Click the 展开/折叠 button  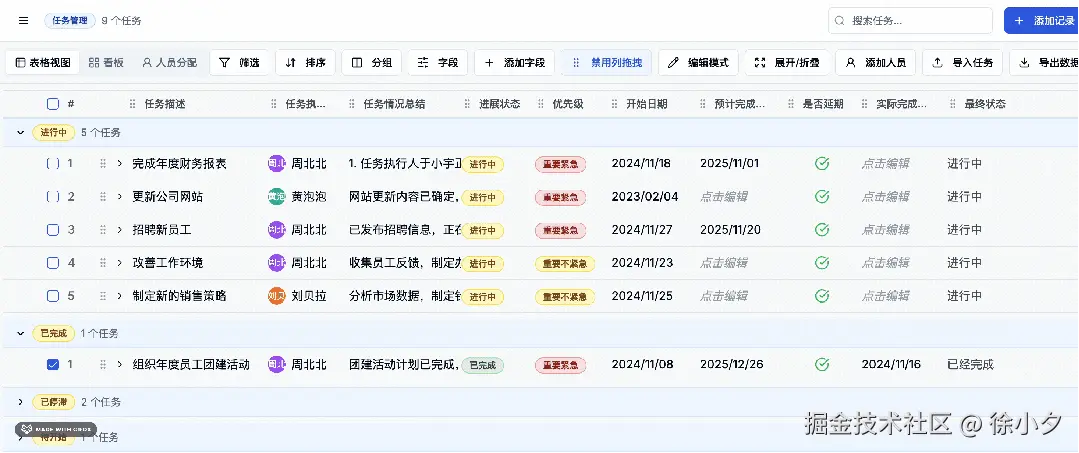click(787, 63)
